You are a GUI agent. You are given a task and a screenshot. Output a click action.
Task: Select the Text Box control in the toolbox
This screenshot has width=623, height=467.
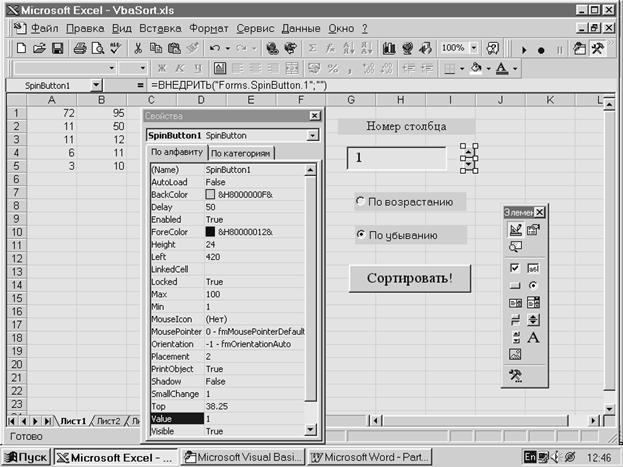pyautogui.click(x=533, y=268)
